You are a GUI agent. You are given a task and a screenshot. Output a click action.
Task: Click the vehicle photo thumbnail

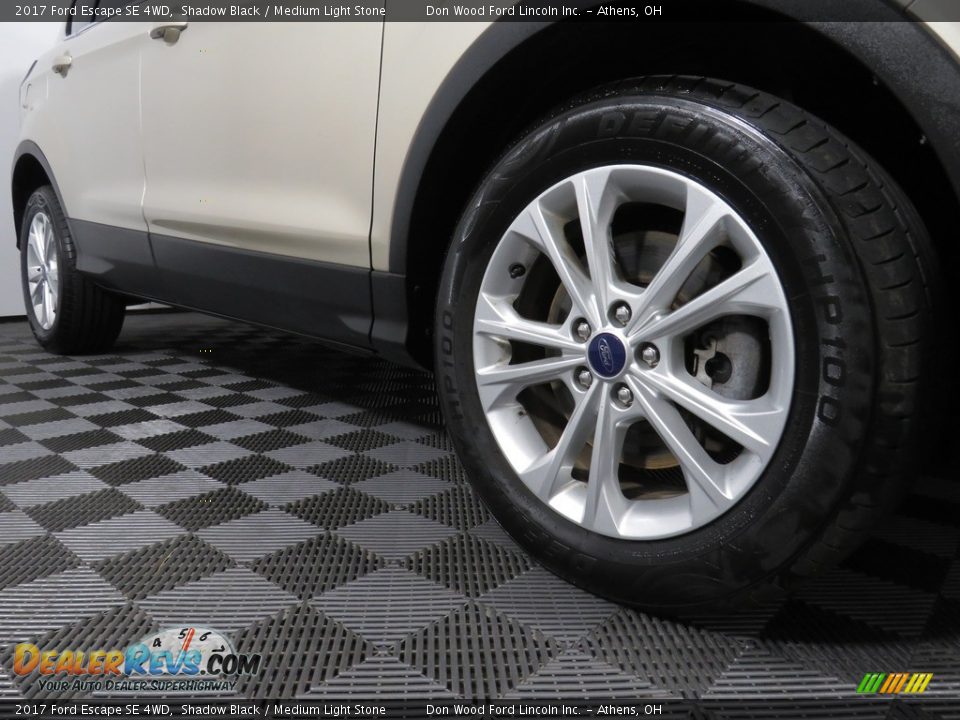[480, 360]
